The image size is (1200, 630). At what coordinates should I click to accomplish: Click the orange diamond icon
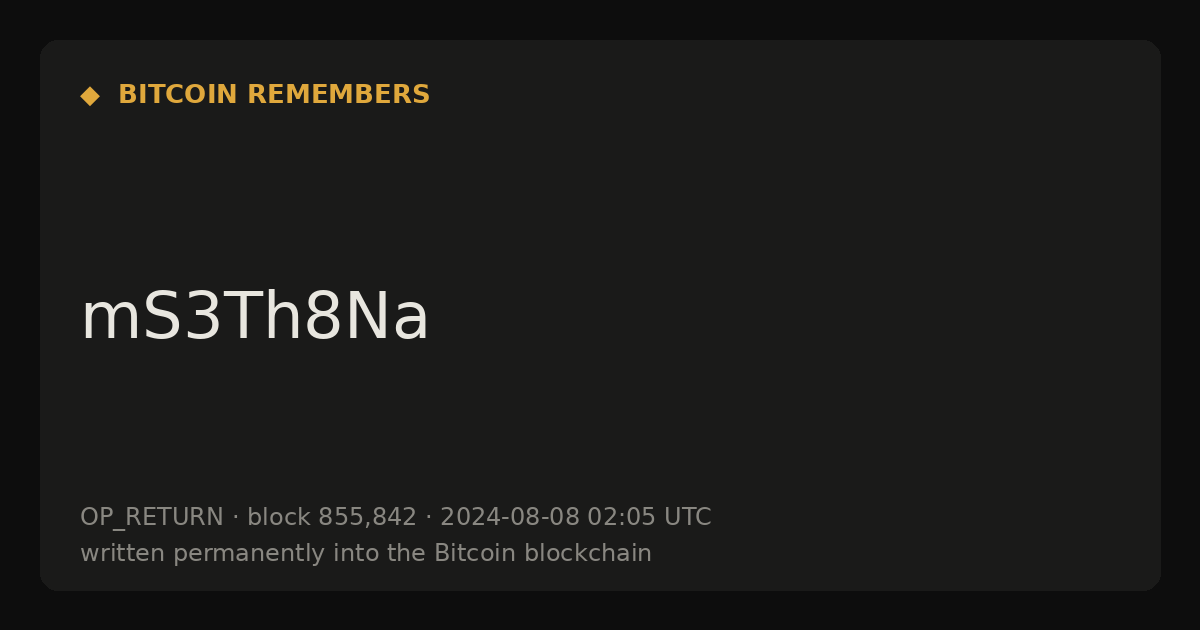90,95
